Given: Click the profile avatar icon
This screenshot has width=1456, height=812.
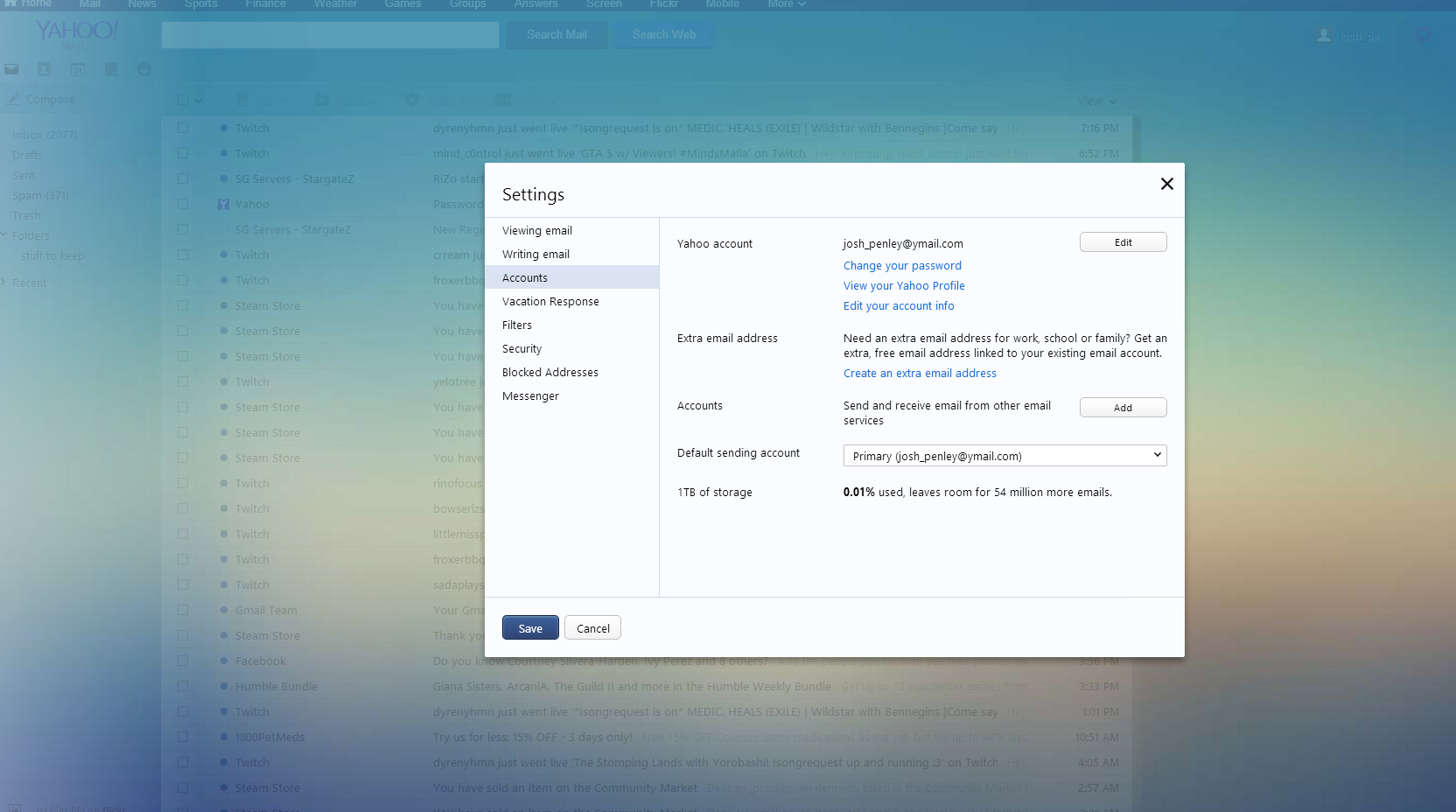Looking at the screenshot, I should (x=1324, y=35).
